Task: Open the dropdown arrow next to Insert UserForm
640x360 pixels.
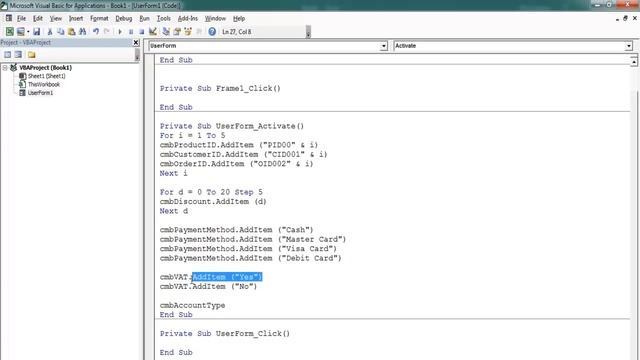Action: click(28, 31)
